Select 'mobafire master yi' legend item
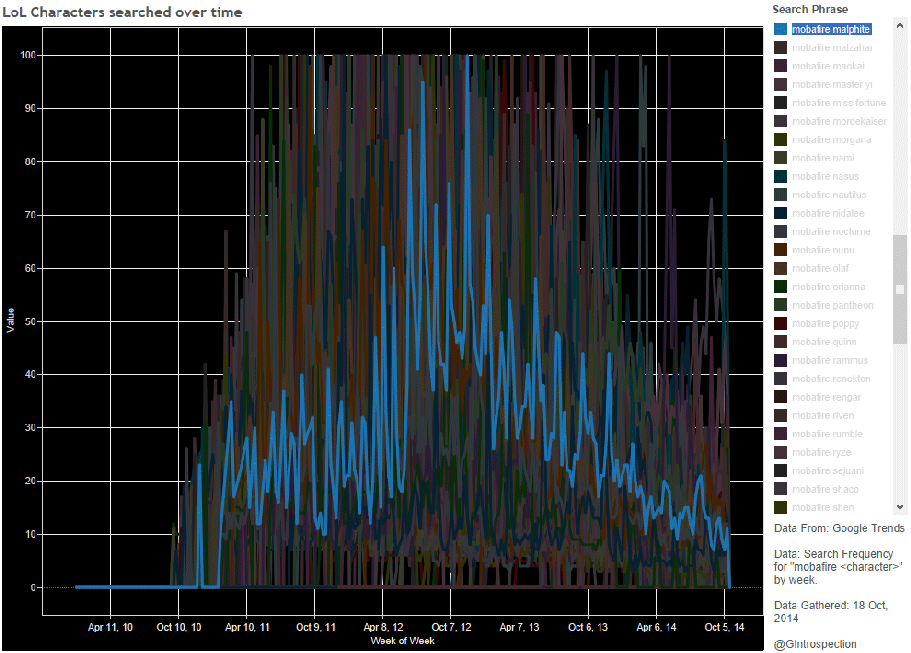Screen dimensions: 911x653 [830, 84]
